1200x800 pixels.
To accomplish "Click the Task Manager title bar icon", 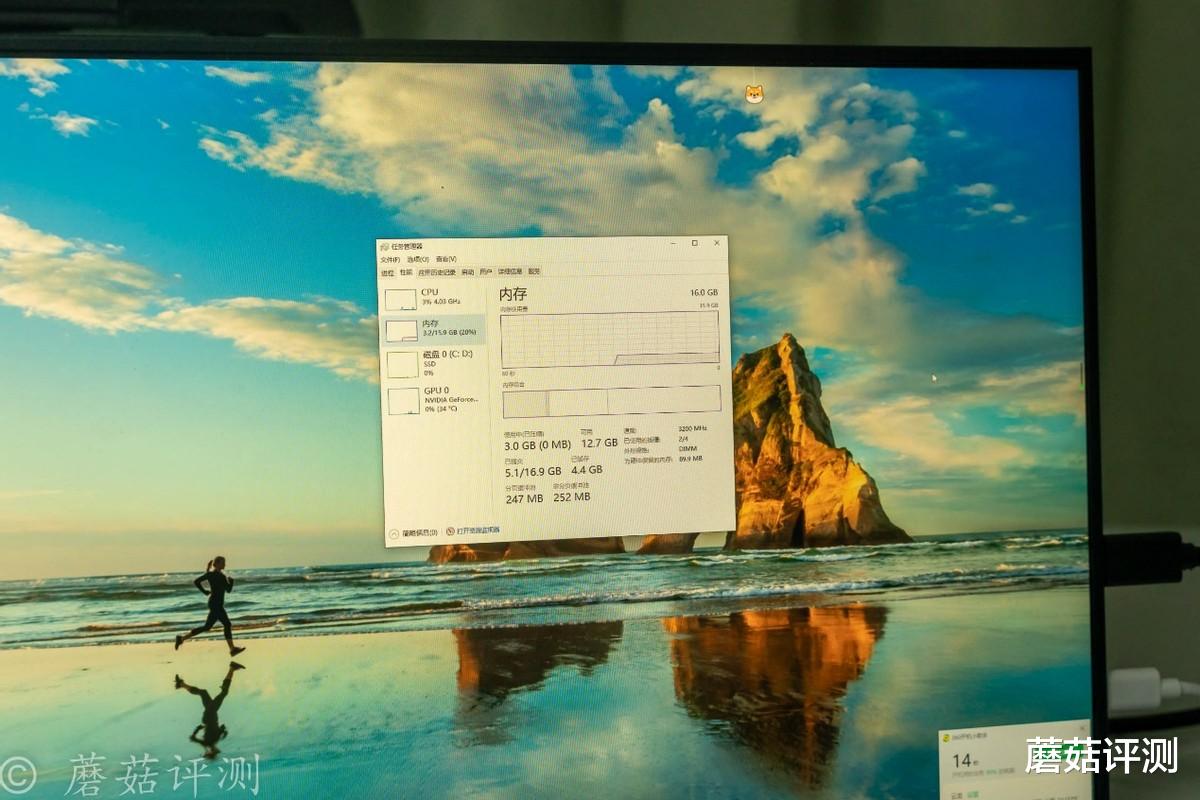I will pos(384,246).
